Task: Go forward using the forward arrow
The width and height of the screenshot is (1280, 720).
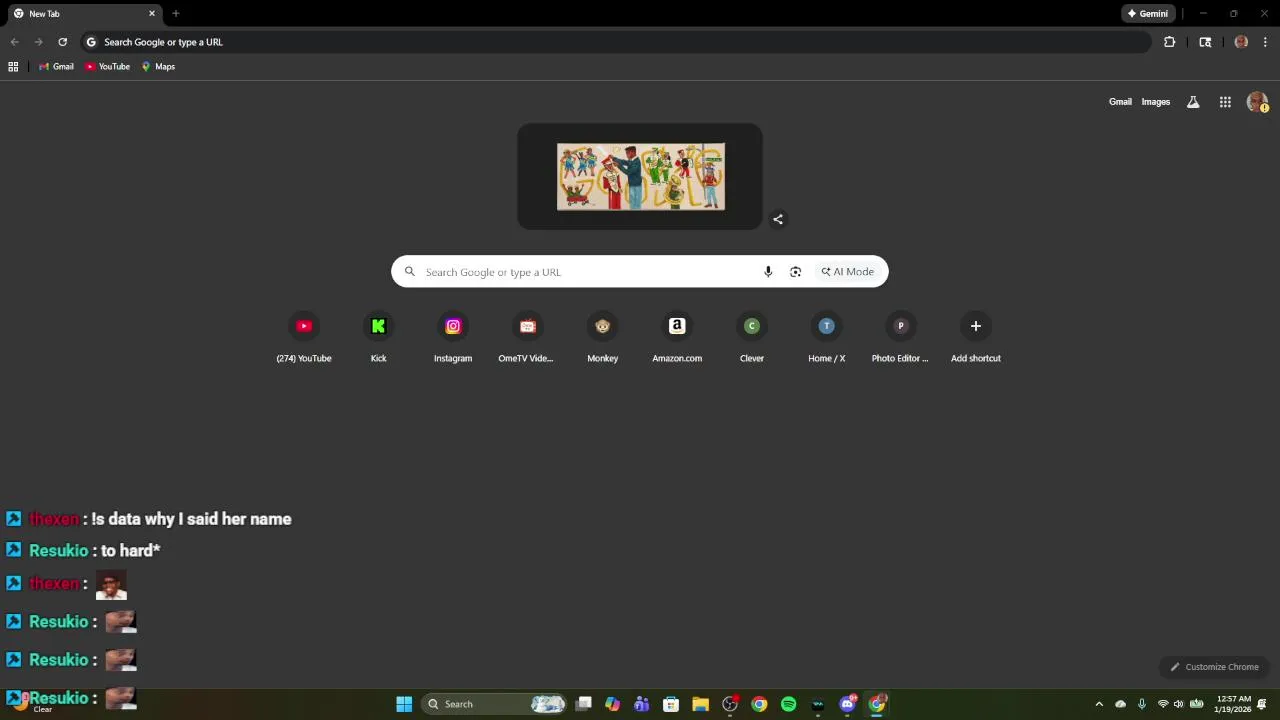Action: click(x=38, y=42)
